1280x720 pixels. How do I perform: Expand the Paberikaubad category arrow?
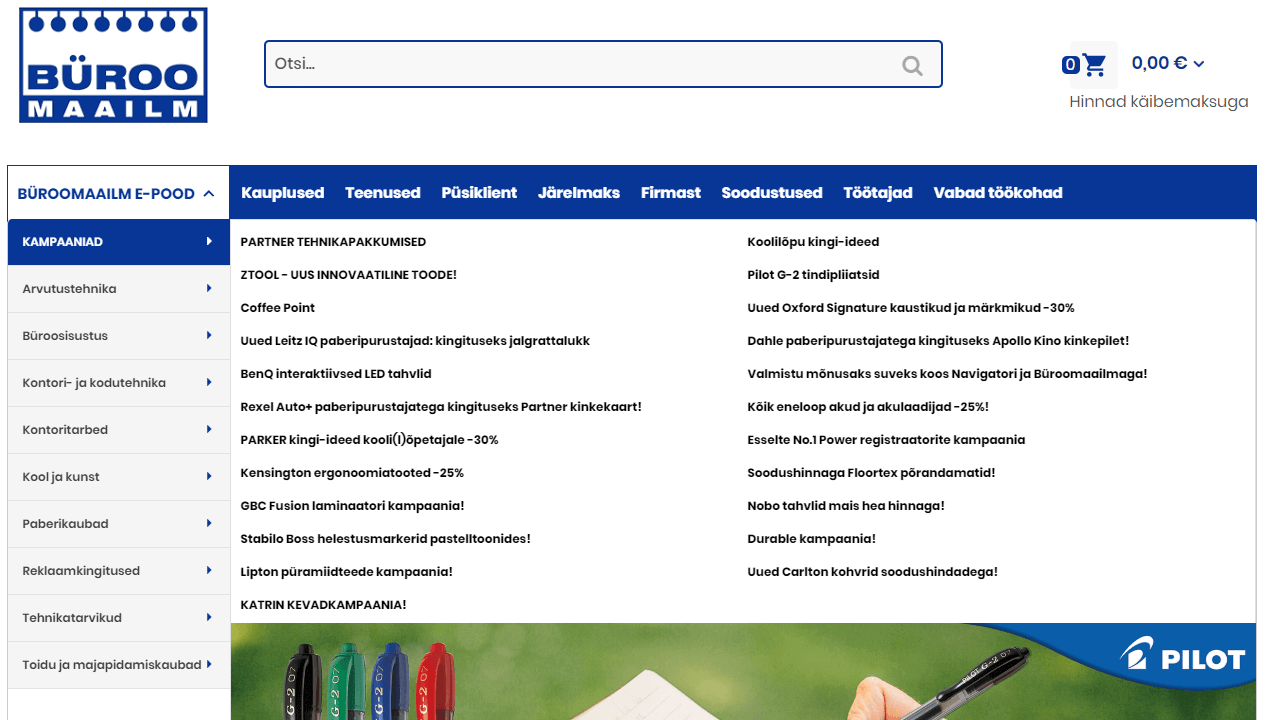pyautogui.click(x=209, y=523)
